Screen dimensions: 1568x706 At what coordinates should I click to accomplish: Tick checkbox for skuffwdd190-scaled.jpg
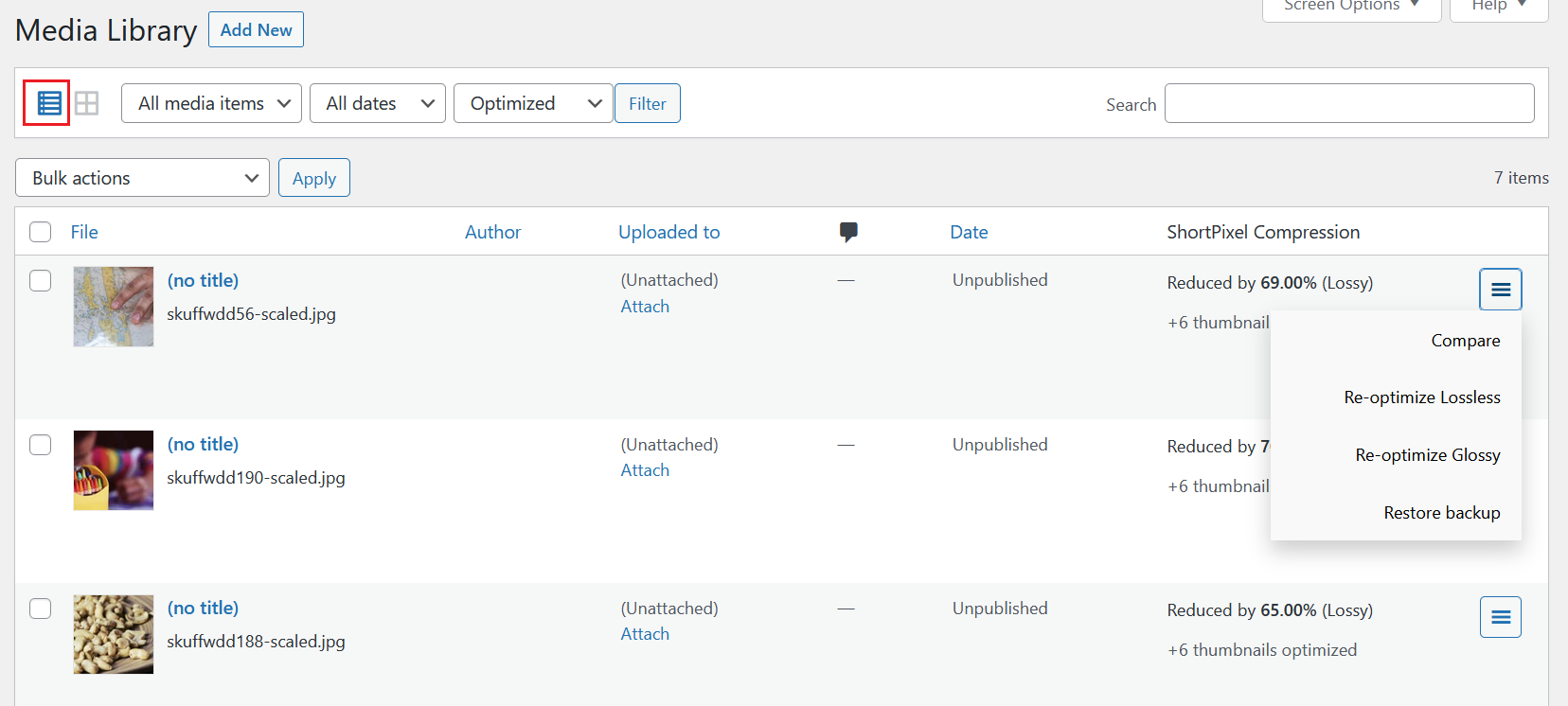coord(40,445)
